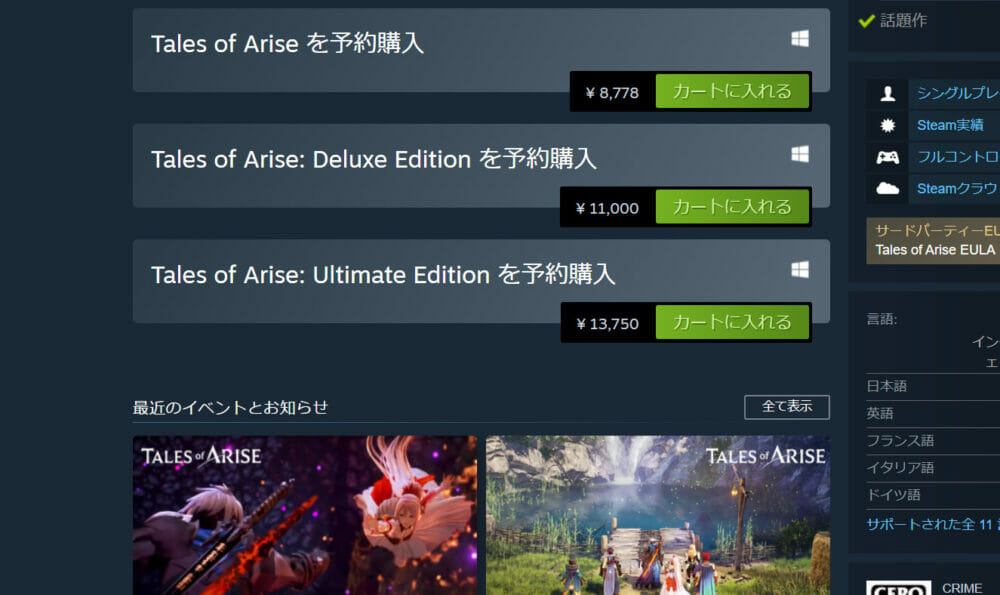Viewport: 1000px width, 595px height.
Task: Open the lakeside waterfall event thumbnail
Action: pos(657,515)
